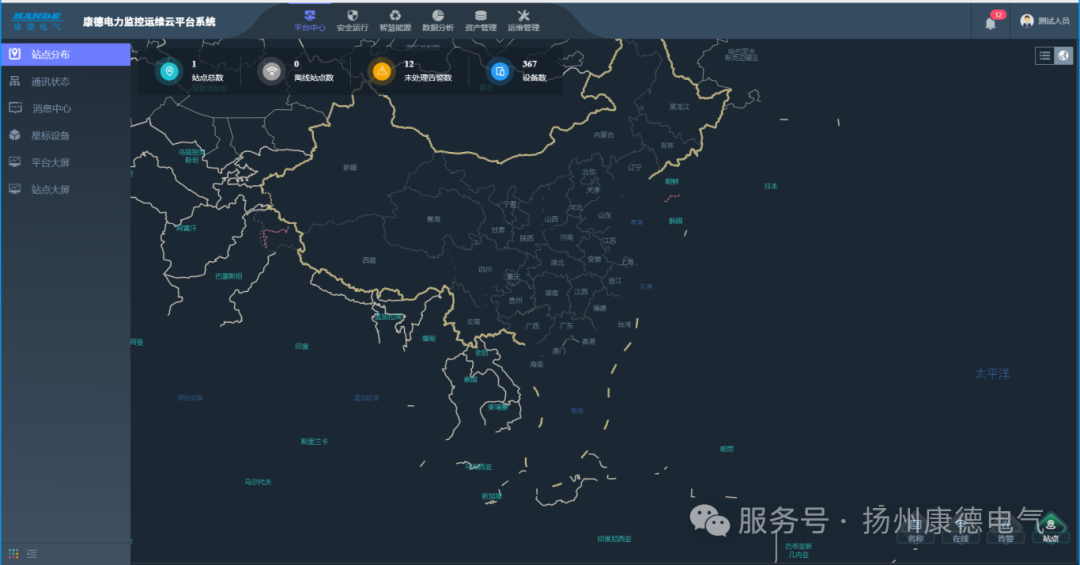Click the 黑龙江 label on the map

[x=679, y=107]
